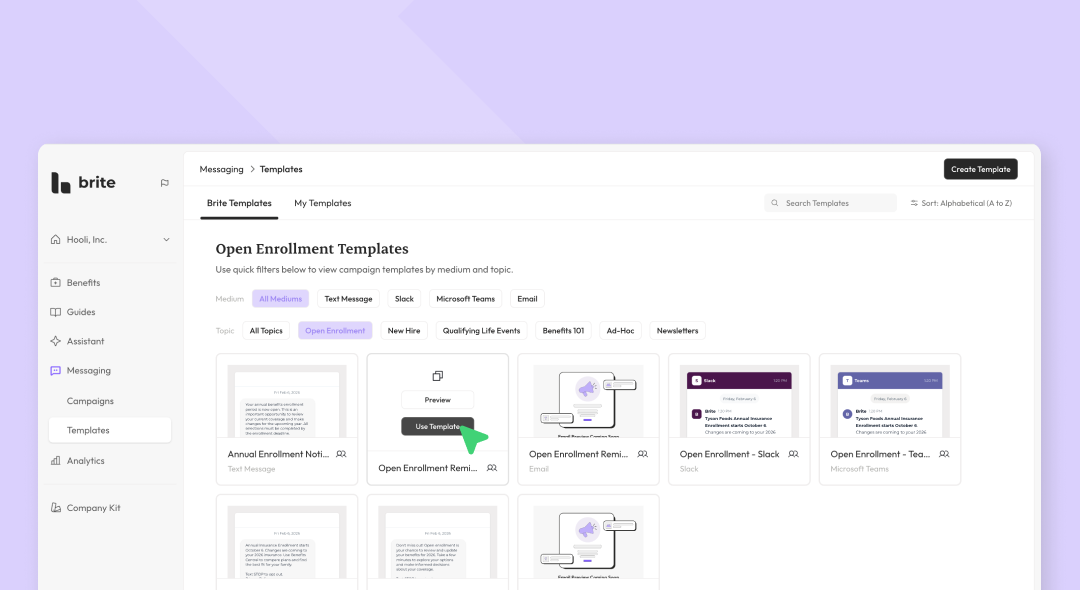Click the Assistant sparkle icon
Viewport: 1080px width, 590px height.
point(56,341)
